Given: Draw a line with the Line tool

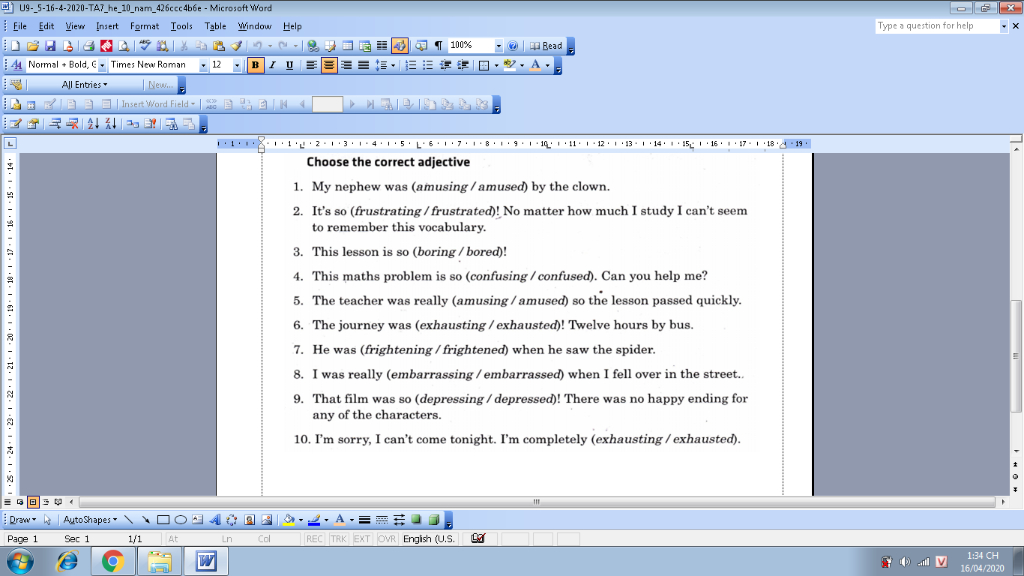Looking at the screenshot, I should [128, 520].
